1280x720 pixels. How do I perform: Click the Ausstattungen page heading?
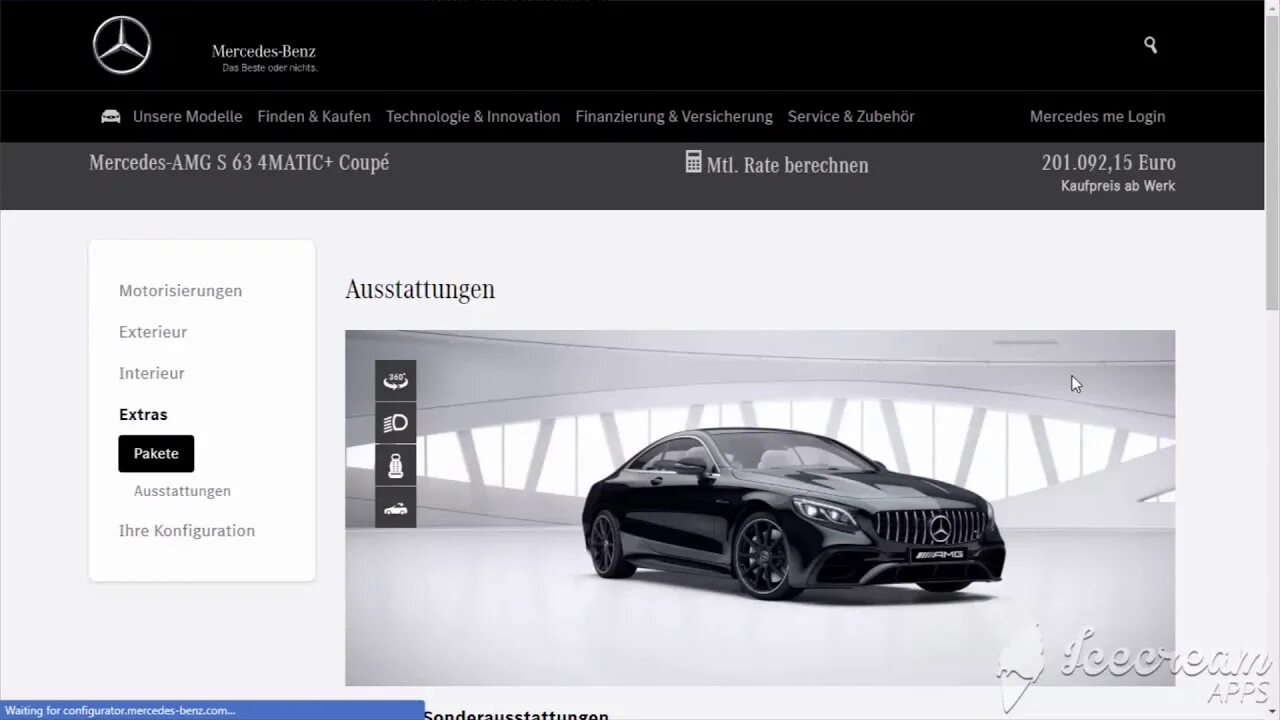point(420,290)
